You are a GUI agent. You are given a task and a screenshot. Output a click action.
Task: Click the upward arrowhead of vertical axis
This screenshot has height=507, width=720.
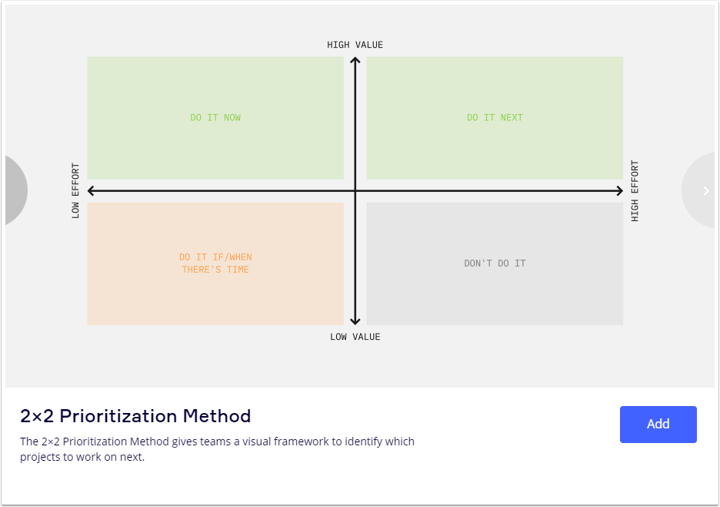point(355,60)
